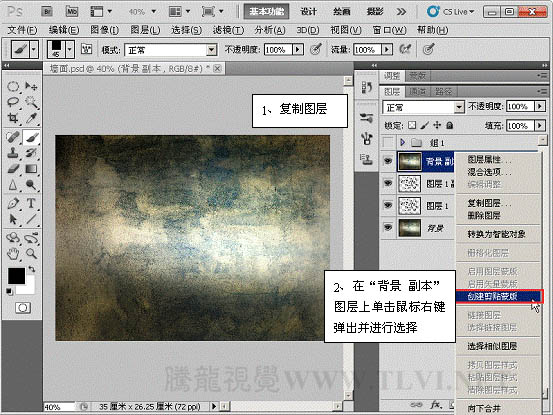Expand the 组 1 layer group
Screen dimensions: 553x415
(x=402, y=142)
